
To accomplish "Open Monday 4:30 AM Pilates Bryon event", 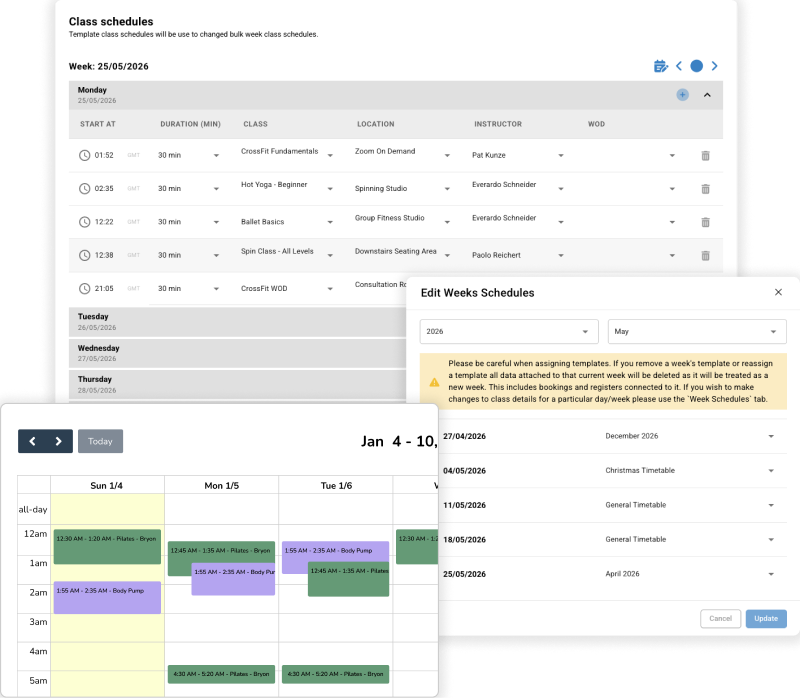I will (221, 674).
